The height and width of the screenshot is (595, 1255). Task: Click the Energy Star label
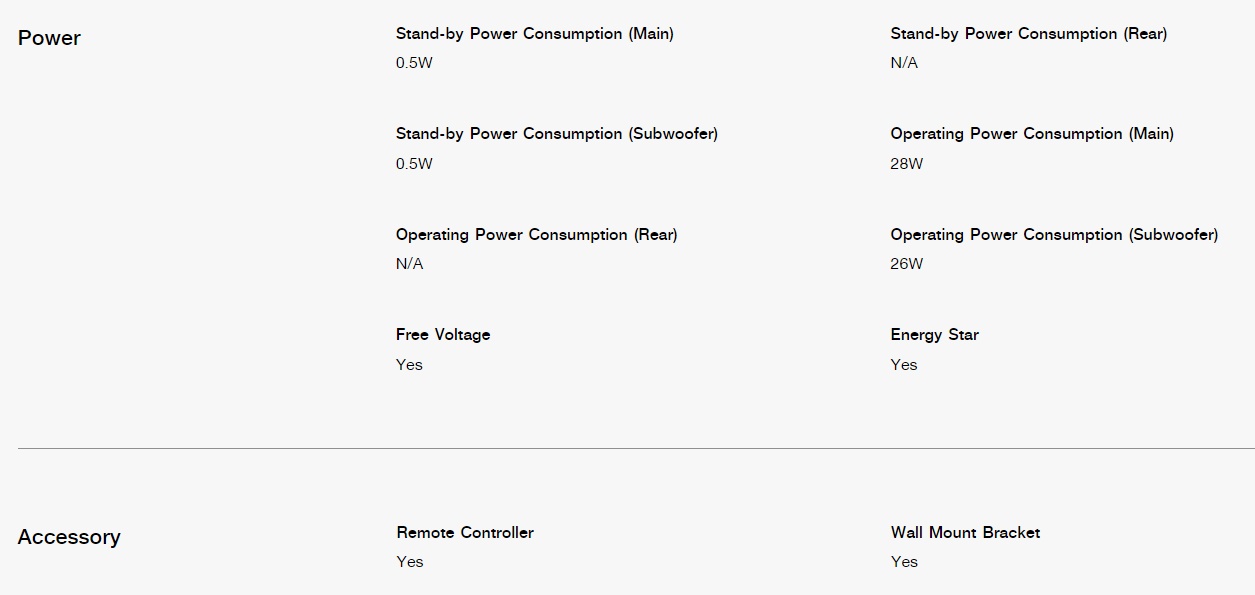click(935, 335)
